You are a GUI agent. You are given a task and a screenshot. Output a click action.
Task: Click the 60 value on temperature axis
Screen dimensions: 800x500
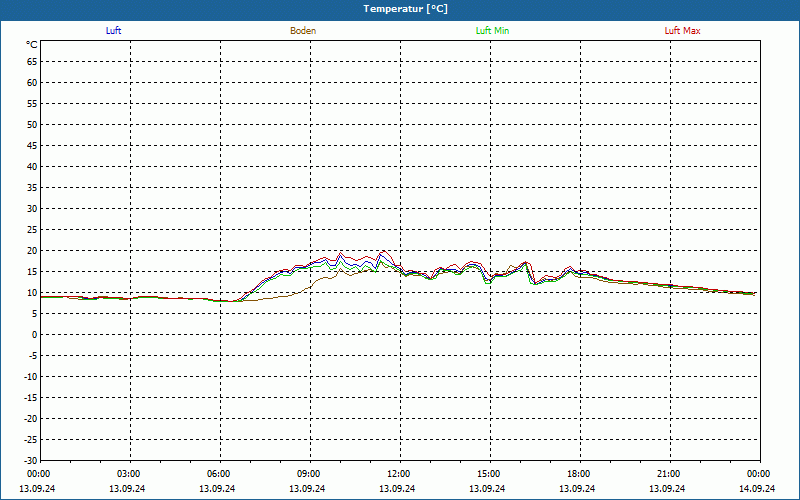tap(32, 83)
